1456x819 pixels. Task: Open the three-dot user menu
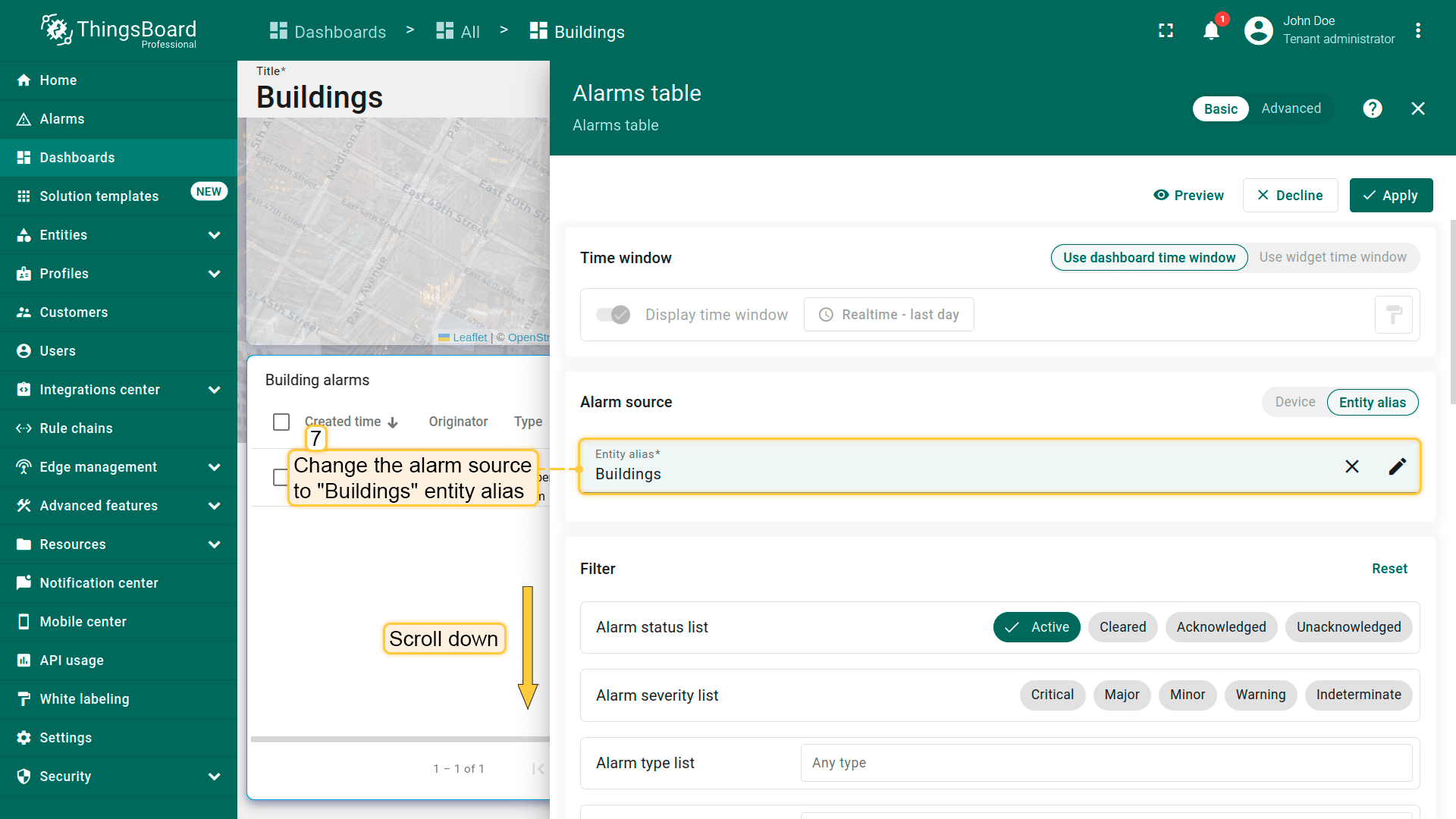coord(1417,31)
